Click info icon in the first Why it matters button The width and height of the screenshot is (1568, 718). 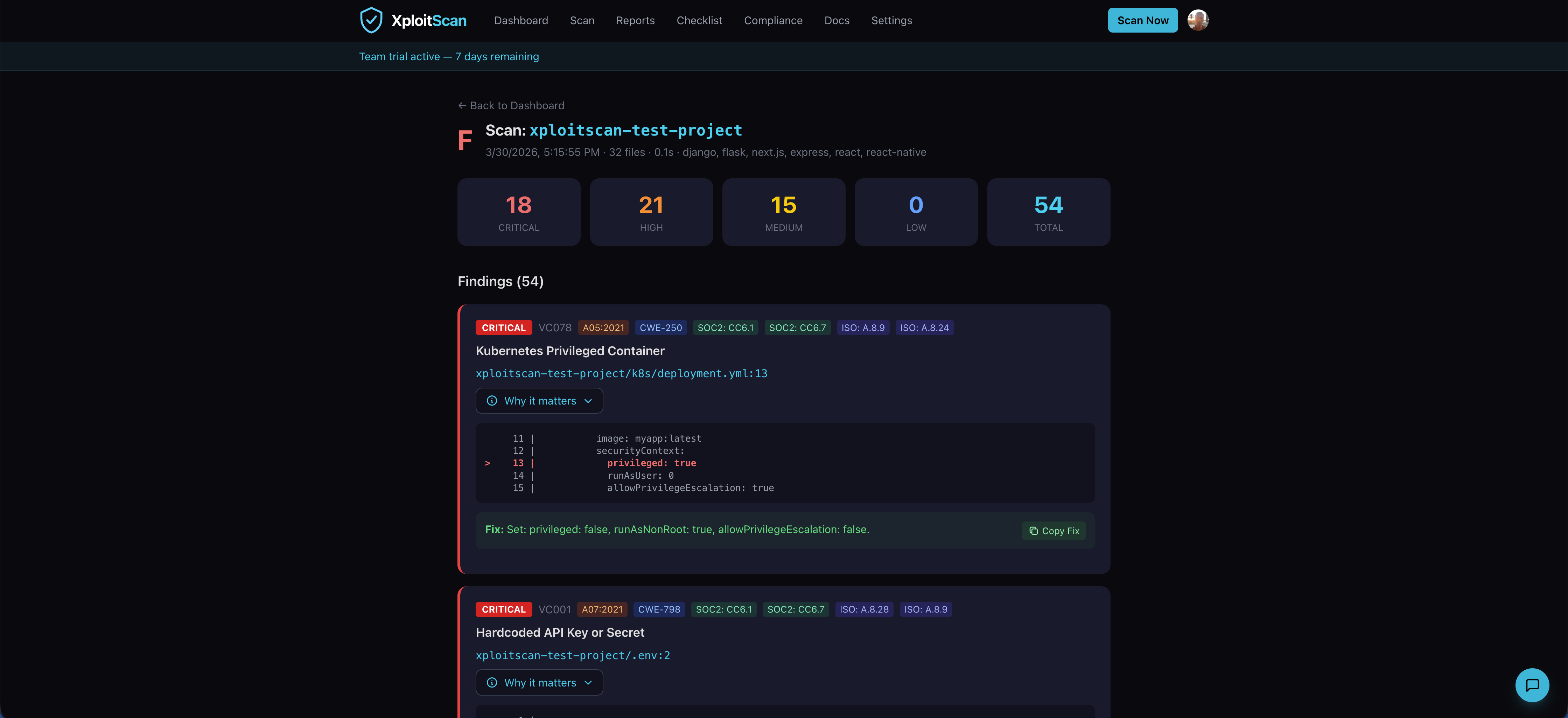[492, 401]
